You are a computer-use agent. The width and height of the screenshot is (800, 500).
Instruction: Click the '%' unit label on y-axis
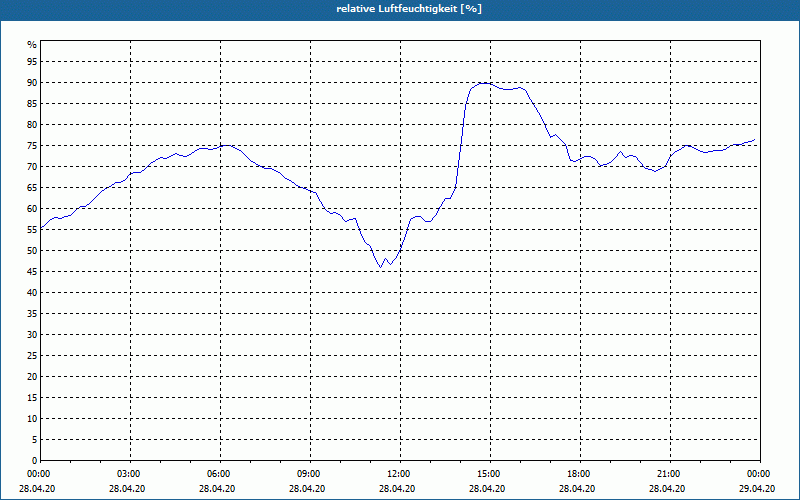pyautogui.click(x=32, y=45)
